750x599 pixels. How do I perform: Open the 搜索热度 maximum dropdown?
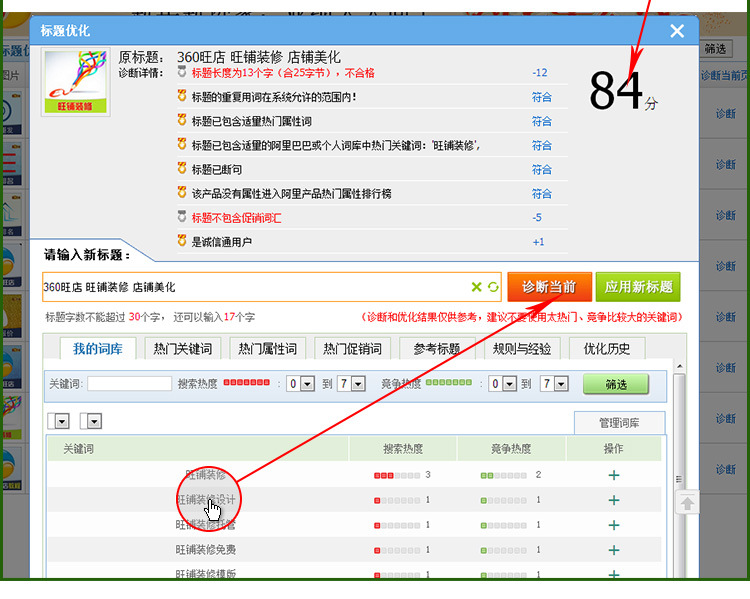pyautogui.click(x=352, y=384)
